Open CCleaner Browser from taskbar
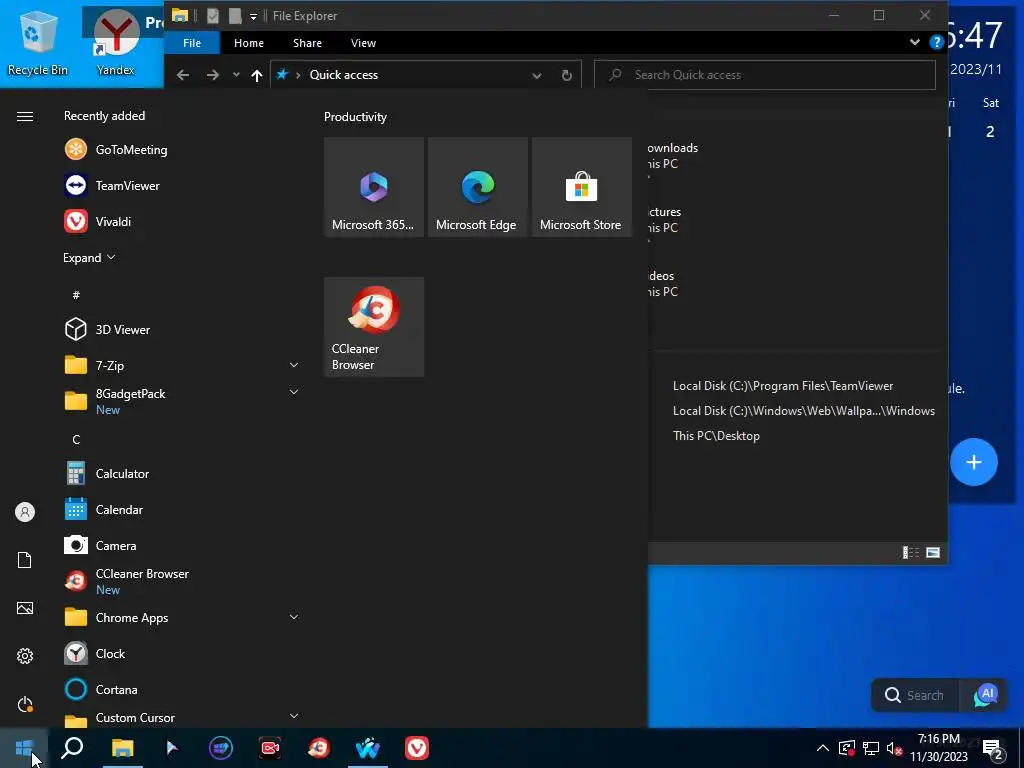 [319, 748]
